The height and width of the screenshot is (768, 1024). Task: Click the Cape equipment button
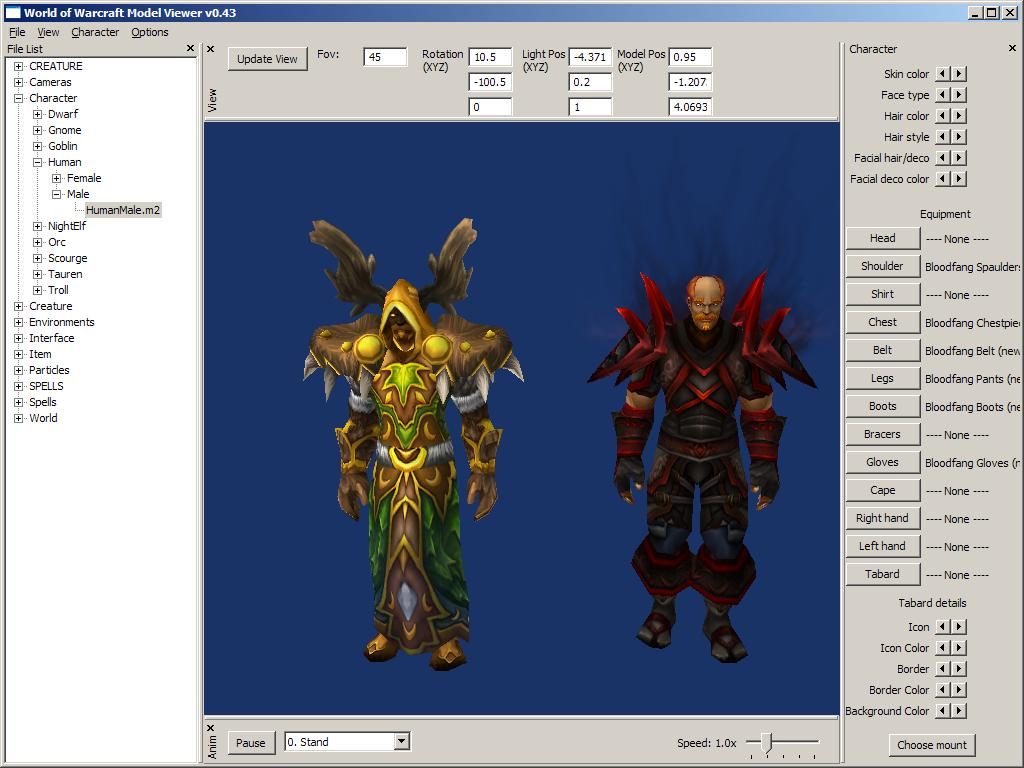pos(882,490)
